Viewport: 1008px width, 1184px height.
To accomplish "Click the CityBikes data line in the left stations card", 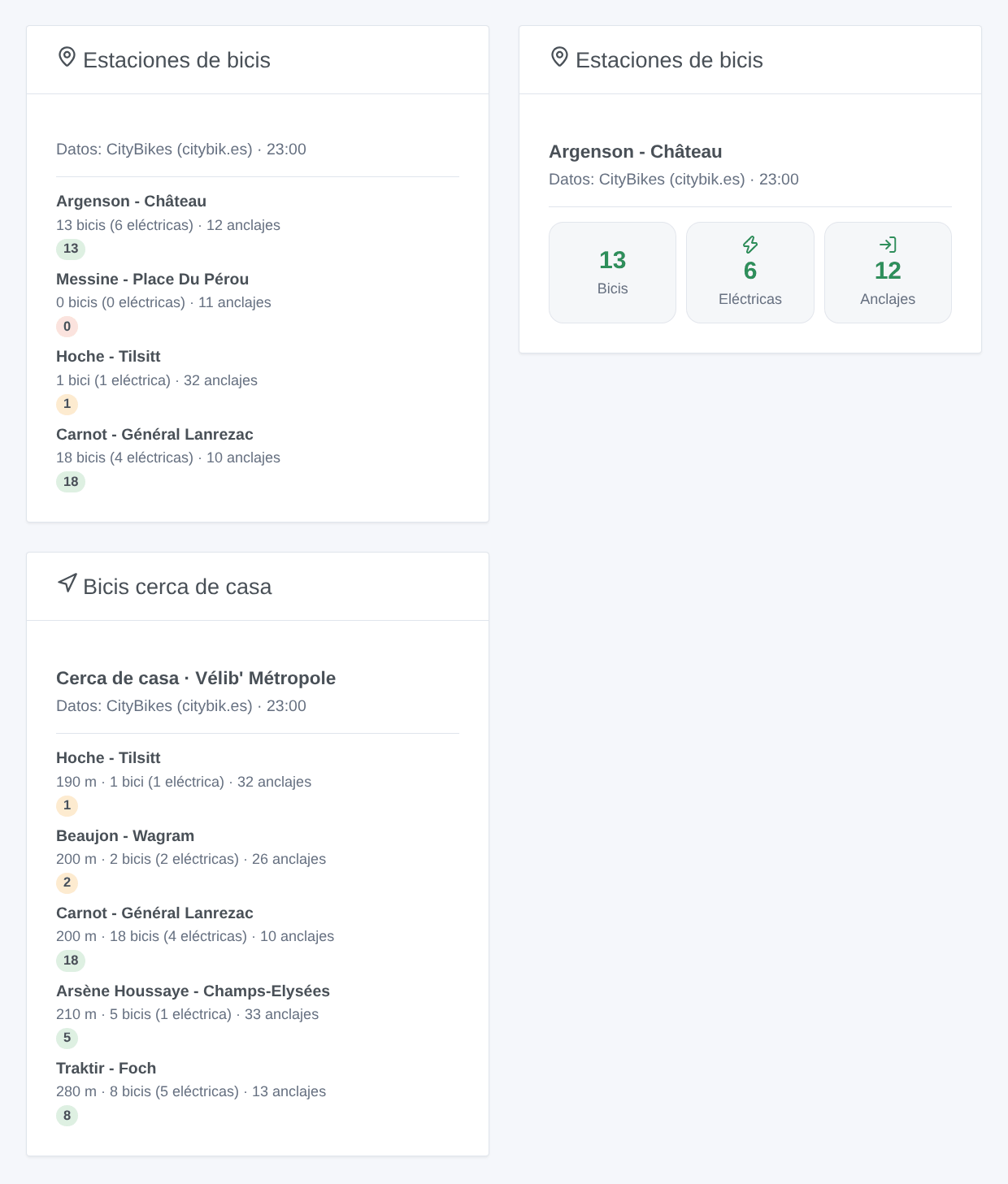I will [x=181, y=149].
